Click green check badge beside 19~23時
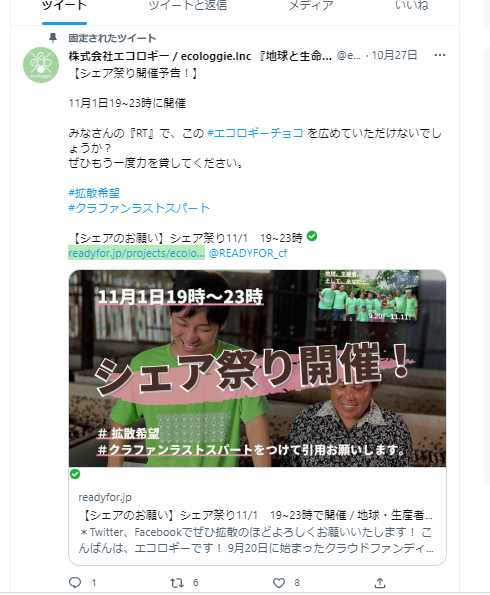The height and width of the screenshot is (595, 490). point(312,236)
